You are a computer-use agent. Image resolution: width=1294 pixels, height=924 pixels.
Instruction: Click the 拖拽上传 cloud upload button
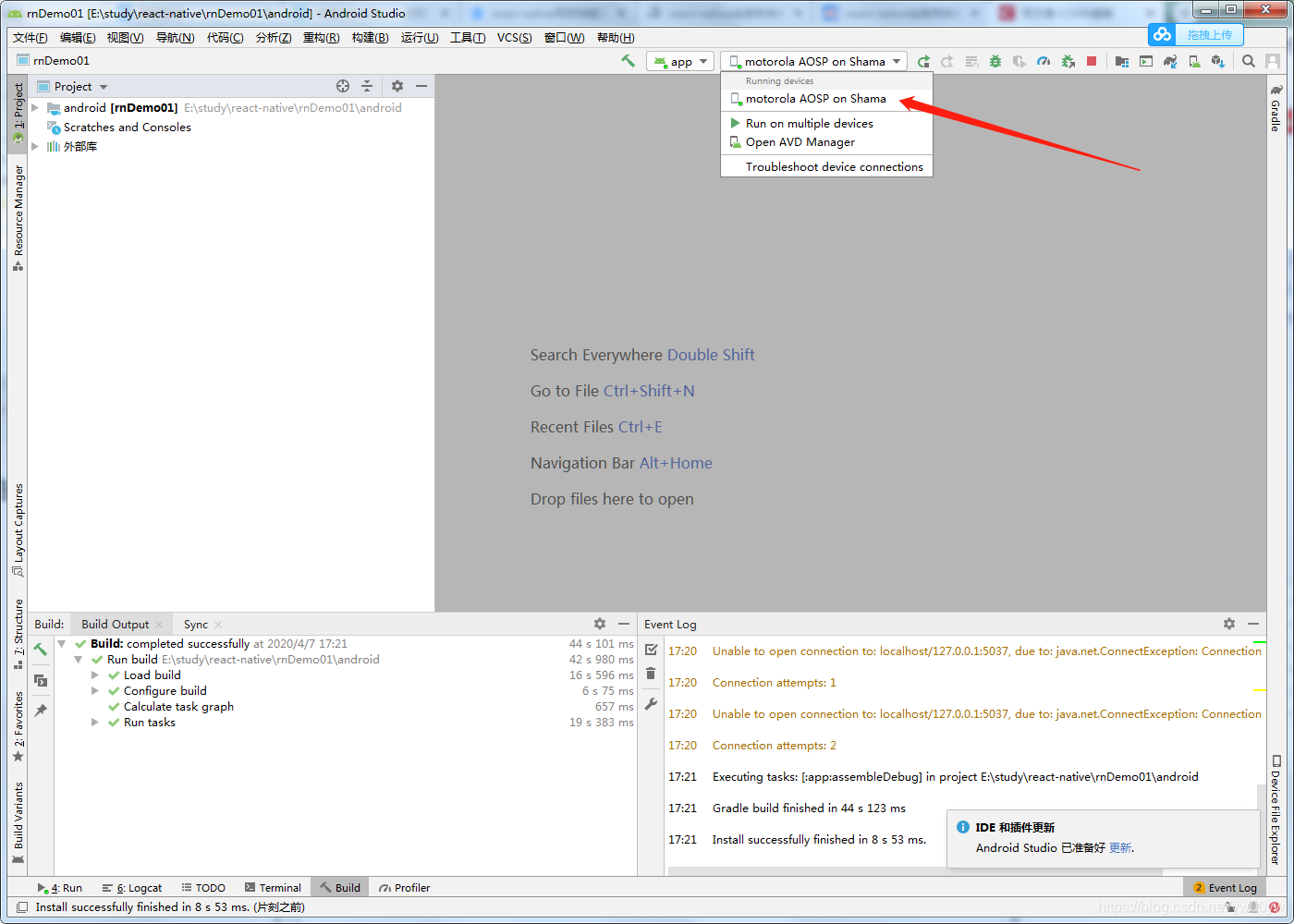point(1196,35)
